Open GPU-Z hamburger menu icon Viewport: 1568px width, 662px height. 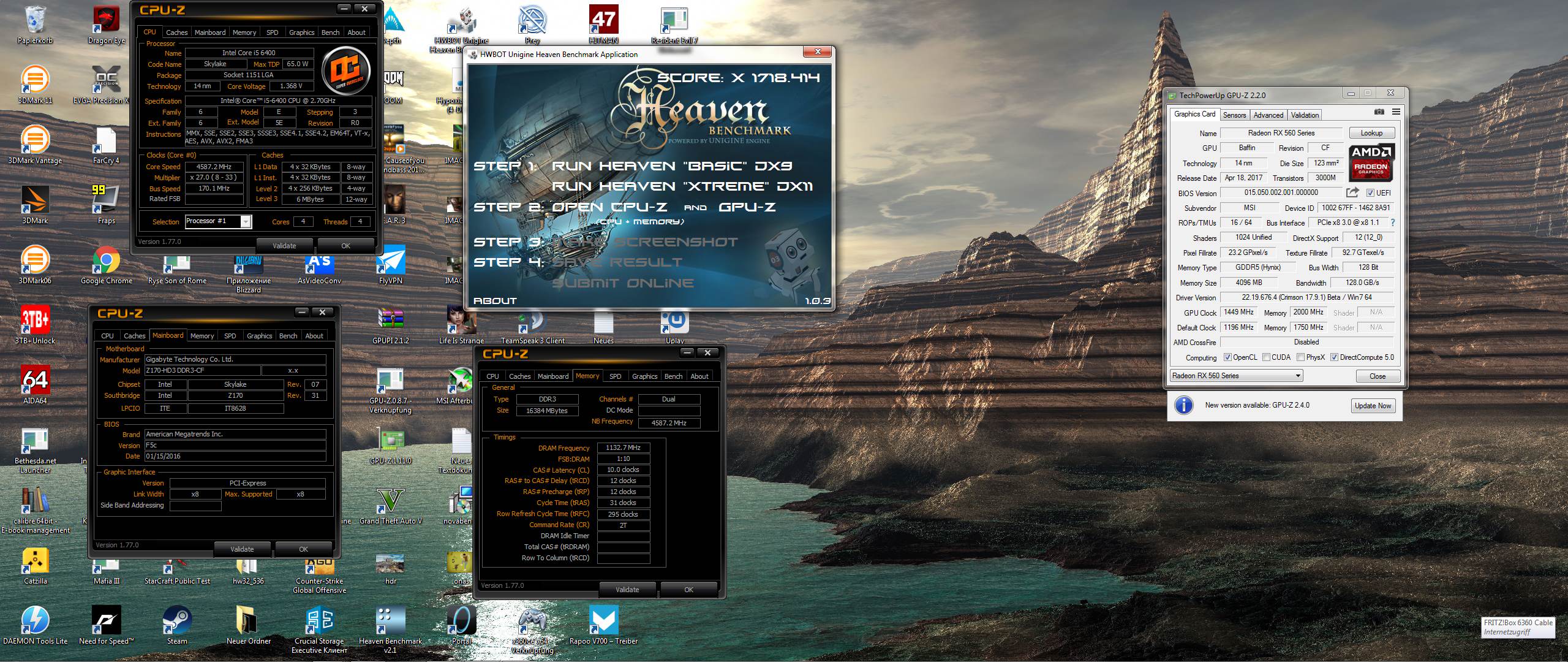[x=1396, y=112]
